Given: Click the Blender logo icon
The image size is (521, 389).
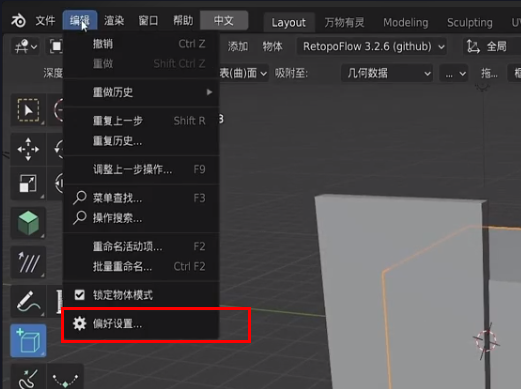Looking at the screenshot, I should [x=18, y=21].
